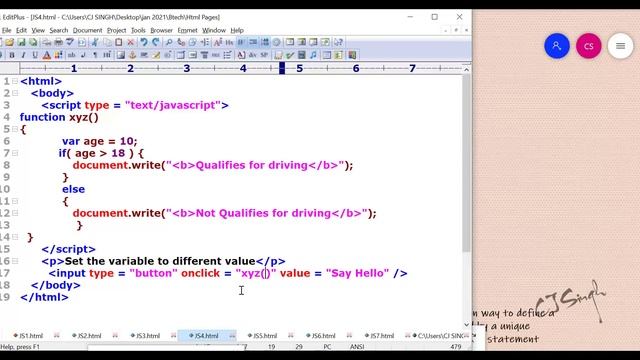The width and height of the screenshot is (640, 360).
Task: Open the white hamburger menu button
Action: [620, 46]
